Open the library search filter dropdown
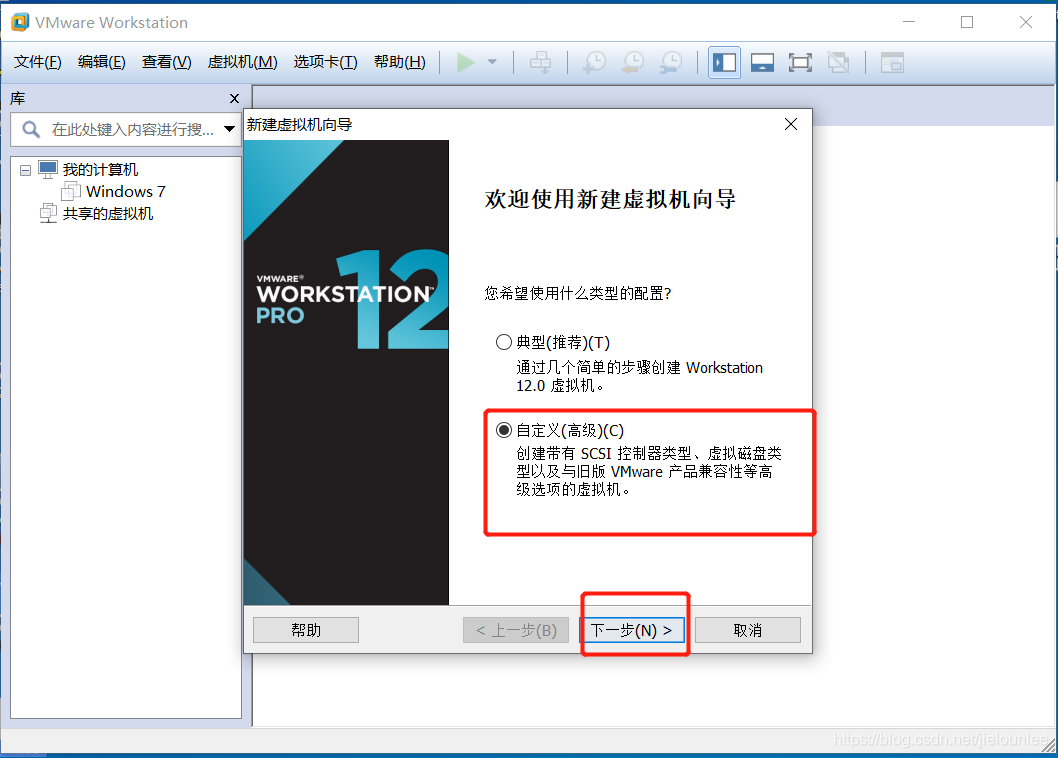The image size is (1058, 758). (229, 129)
